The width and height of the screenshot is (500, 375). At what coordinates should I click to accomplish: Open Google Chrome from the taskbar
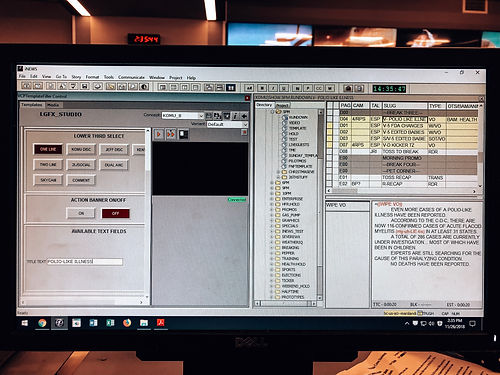[x=42, y=323]
